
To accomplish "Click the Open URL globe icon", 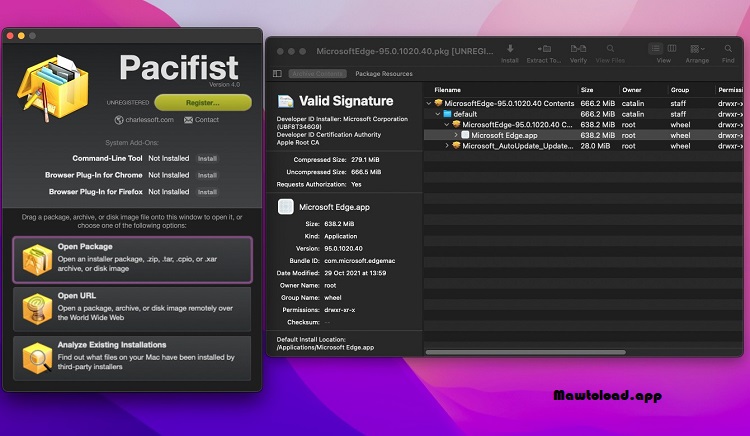I will 37,309.
